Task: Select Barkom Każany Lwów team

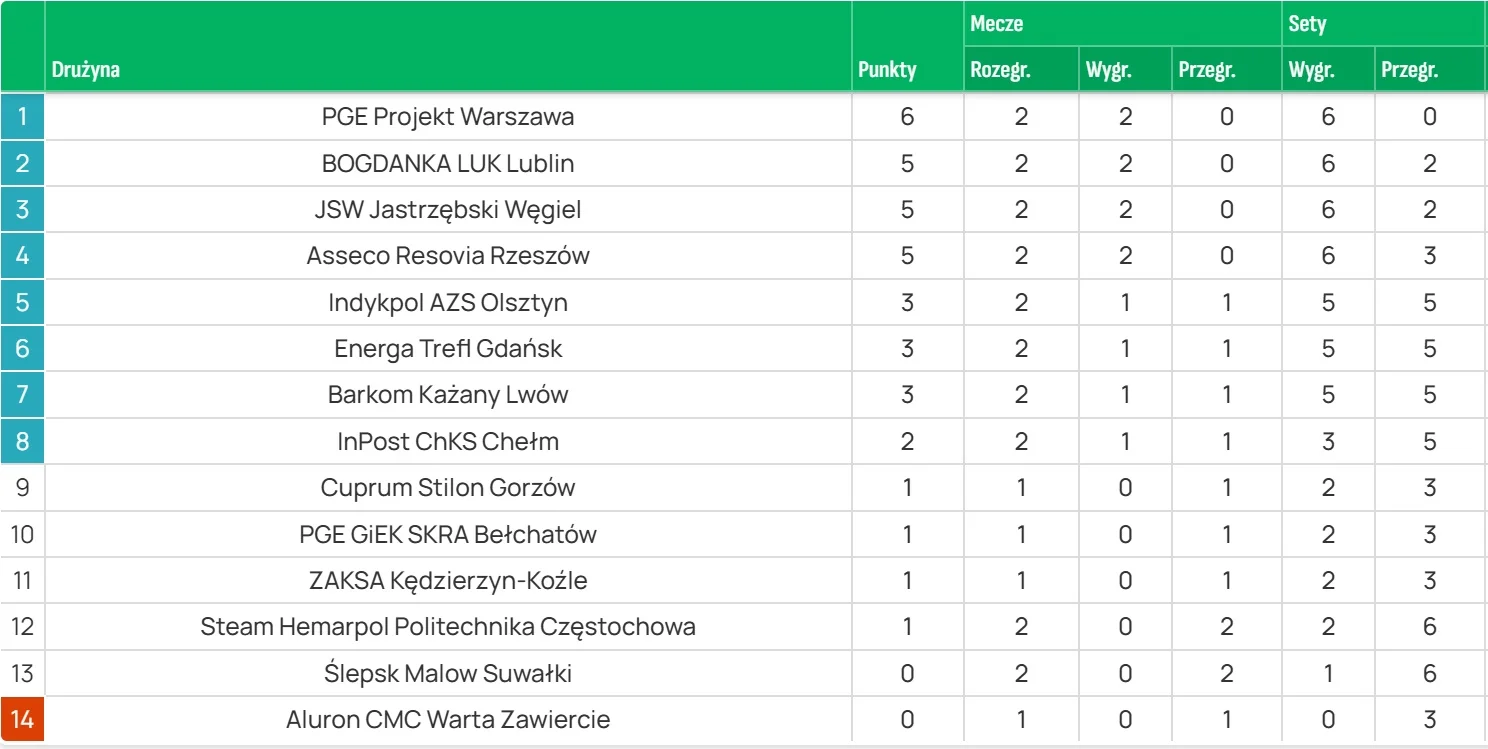Action: tap(448, 395)
